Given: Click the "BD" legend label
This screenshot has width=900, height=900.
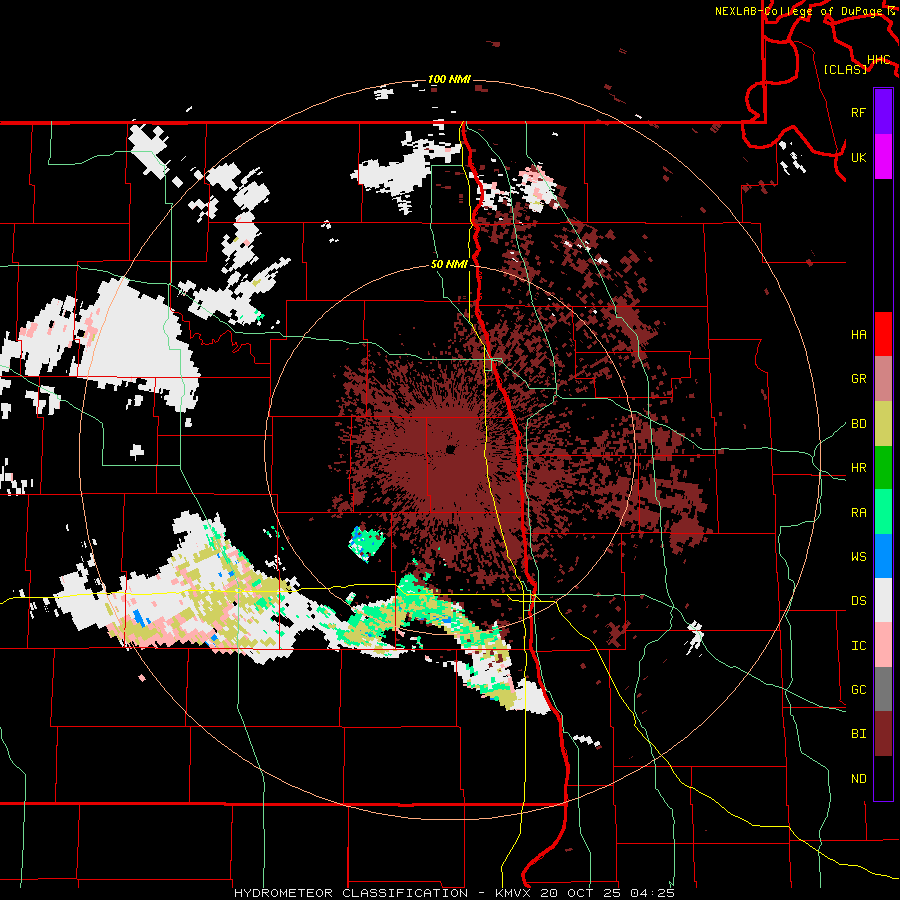Looking at the screenshot, I should tap(858, 424).
